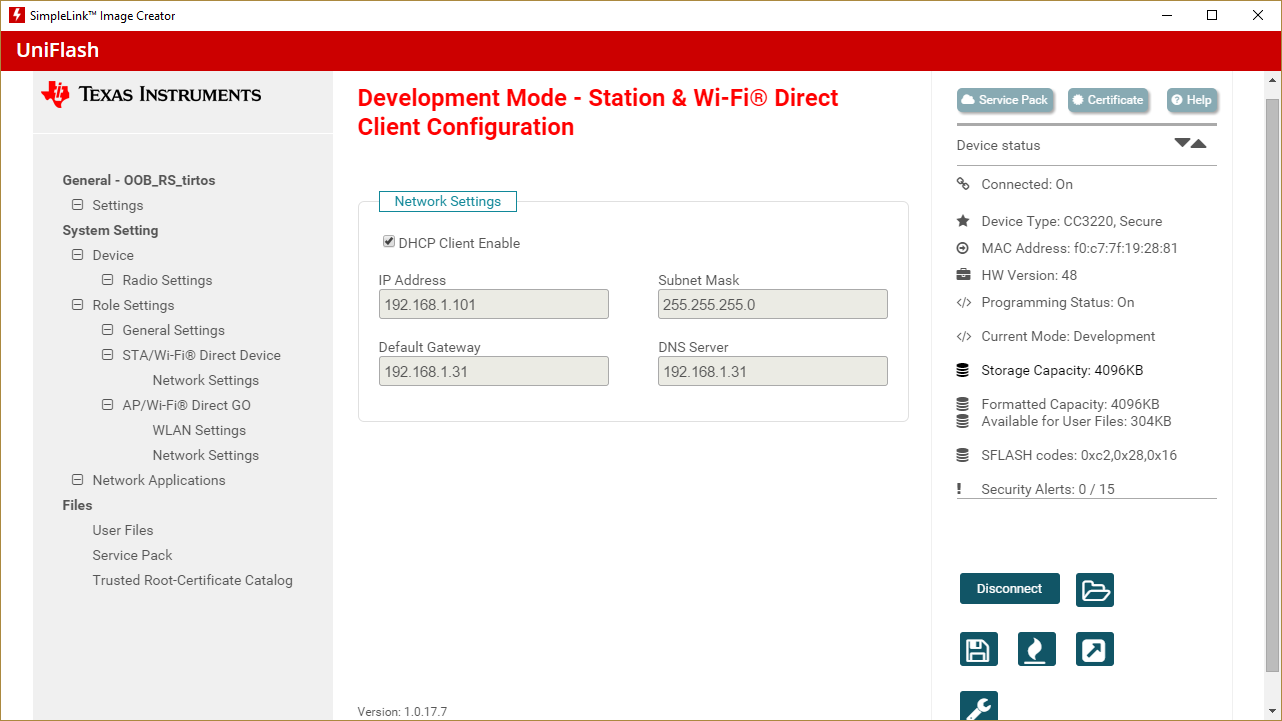Click the HW Version: 48 text
Screen dimensions: 1282x721
tap(1029, 275)
